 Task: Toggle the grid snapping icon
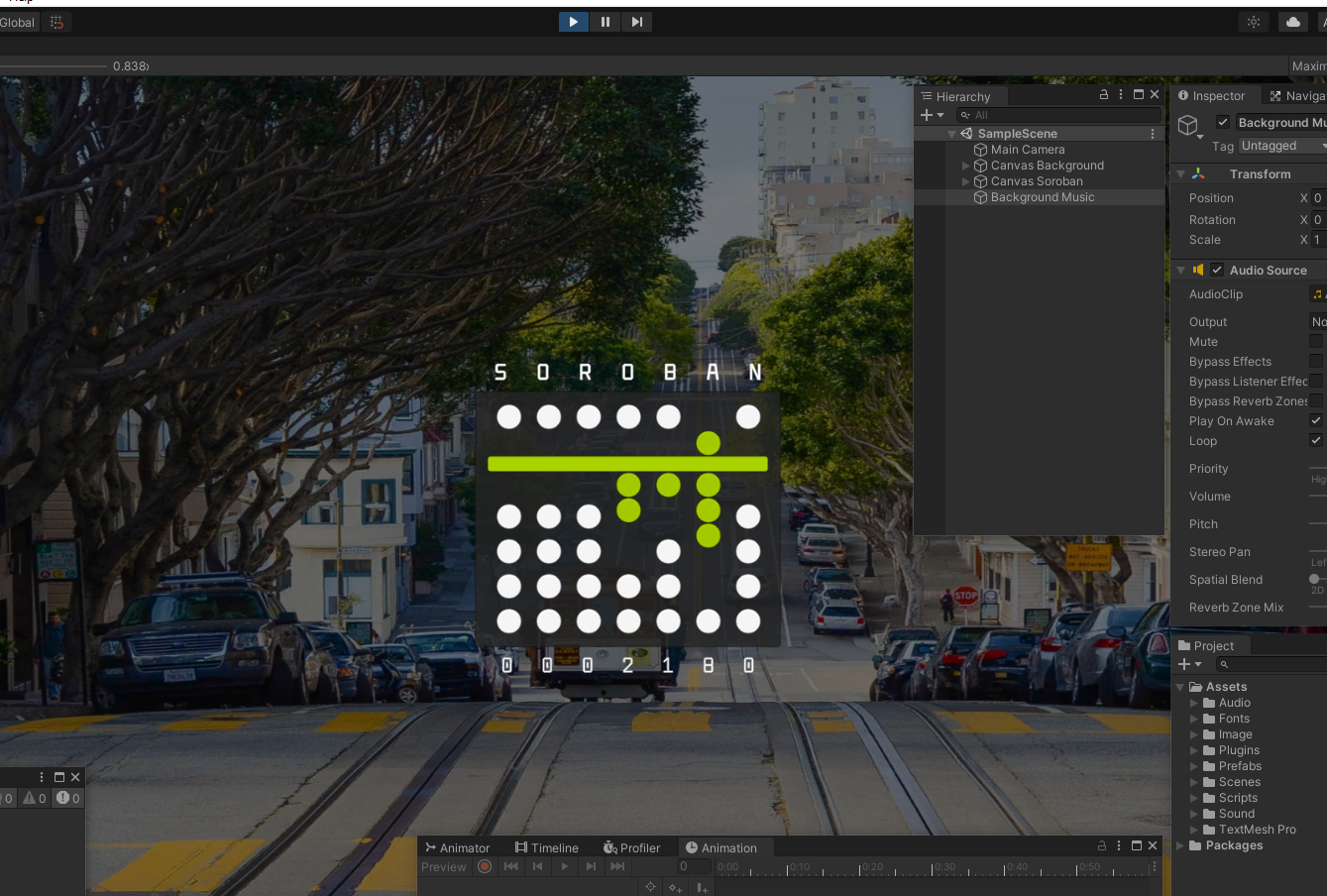56,22
